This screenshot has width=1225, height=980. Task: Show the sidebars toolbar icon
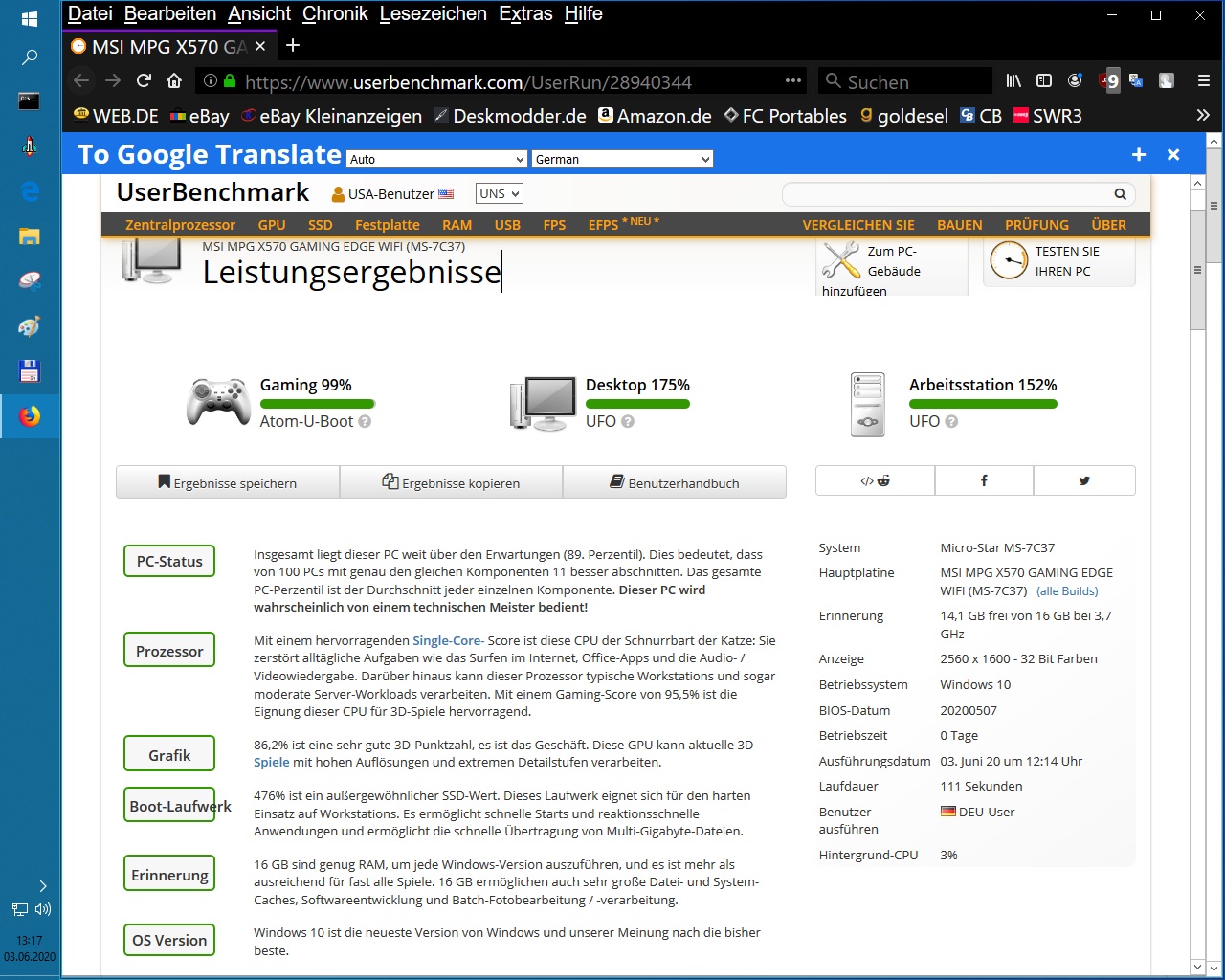[x=1044, y=80]
